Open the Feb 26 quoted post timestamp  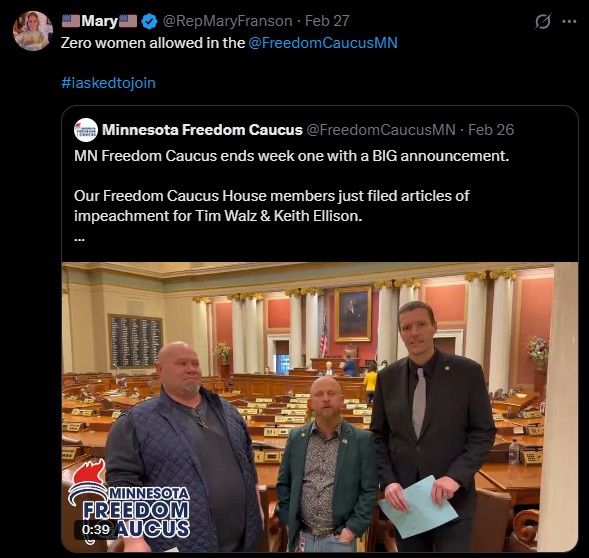point(491,130)
